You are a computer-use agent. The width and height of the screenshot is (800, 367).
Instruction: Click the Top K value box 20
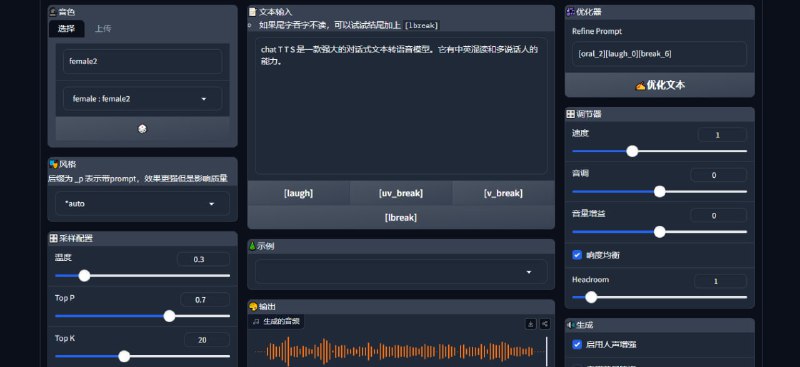click(207, 340)
